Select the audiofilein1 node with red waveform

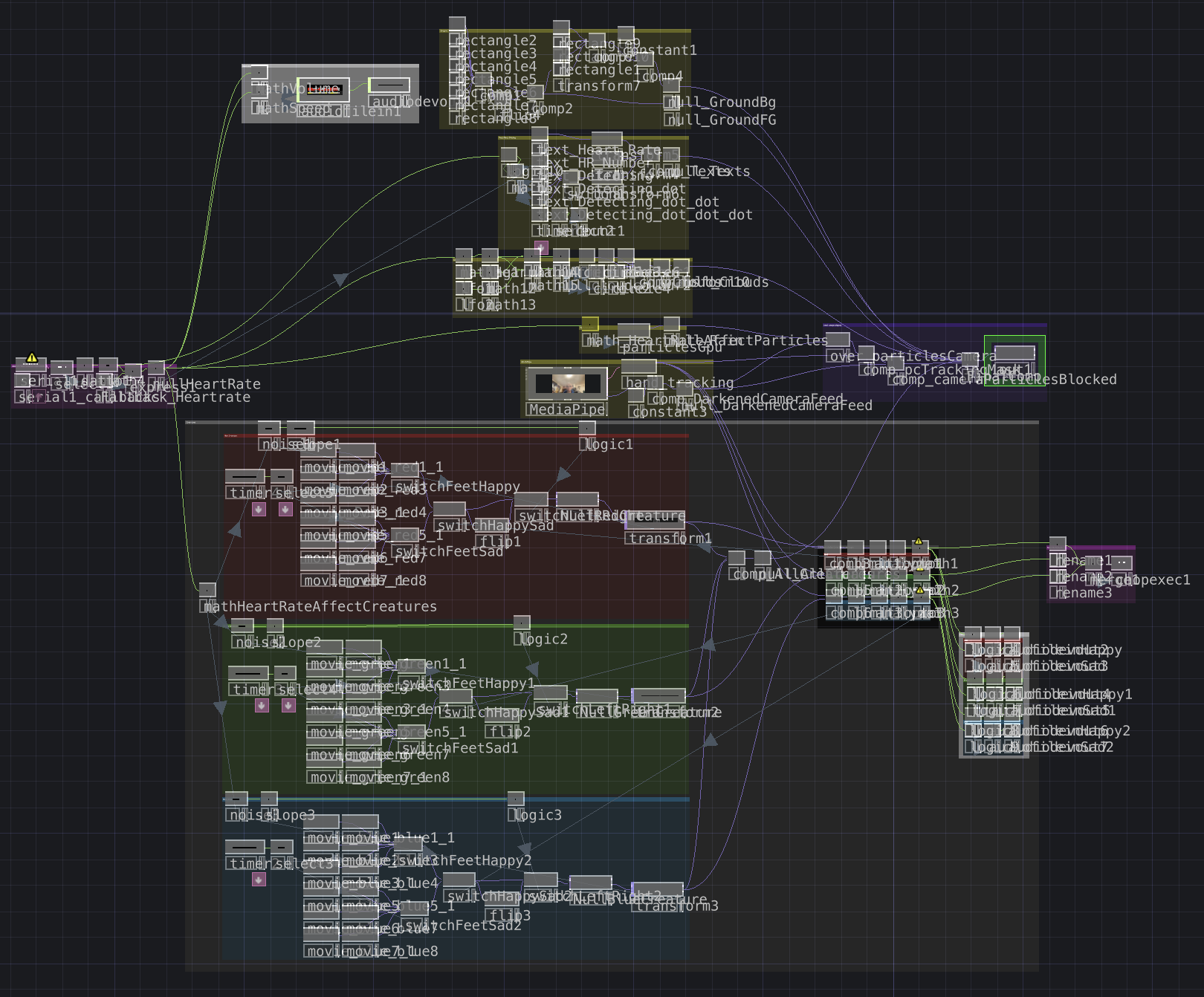(323, 89)
